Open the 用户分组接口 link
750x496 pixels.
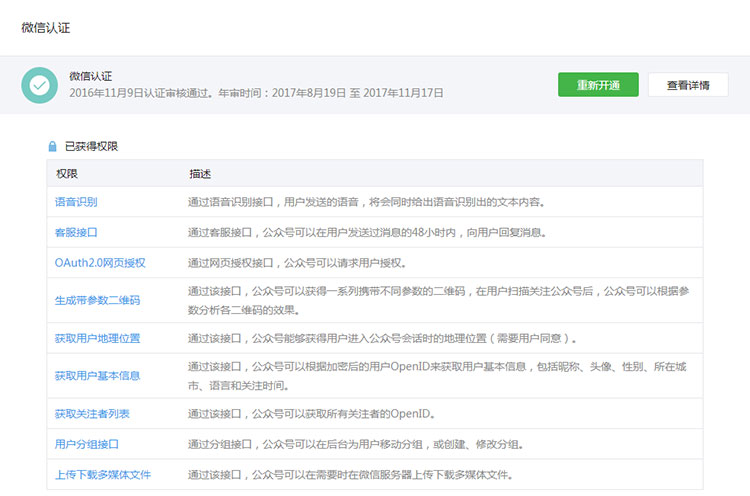(87, 444)
